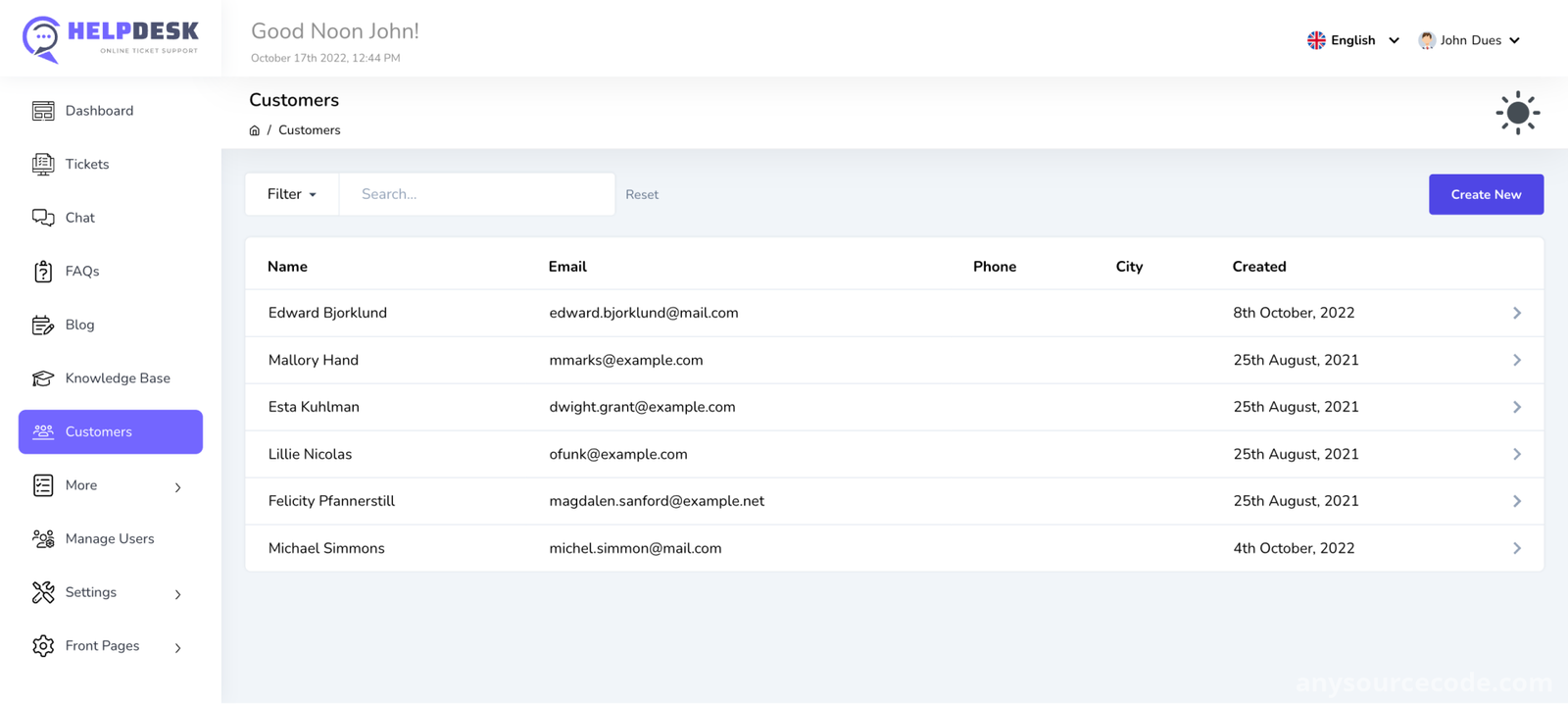The width and height of the screenshot is (1568, 704).
Task: Click the Create New button
Action: pos(1486,194)
